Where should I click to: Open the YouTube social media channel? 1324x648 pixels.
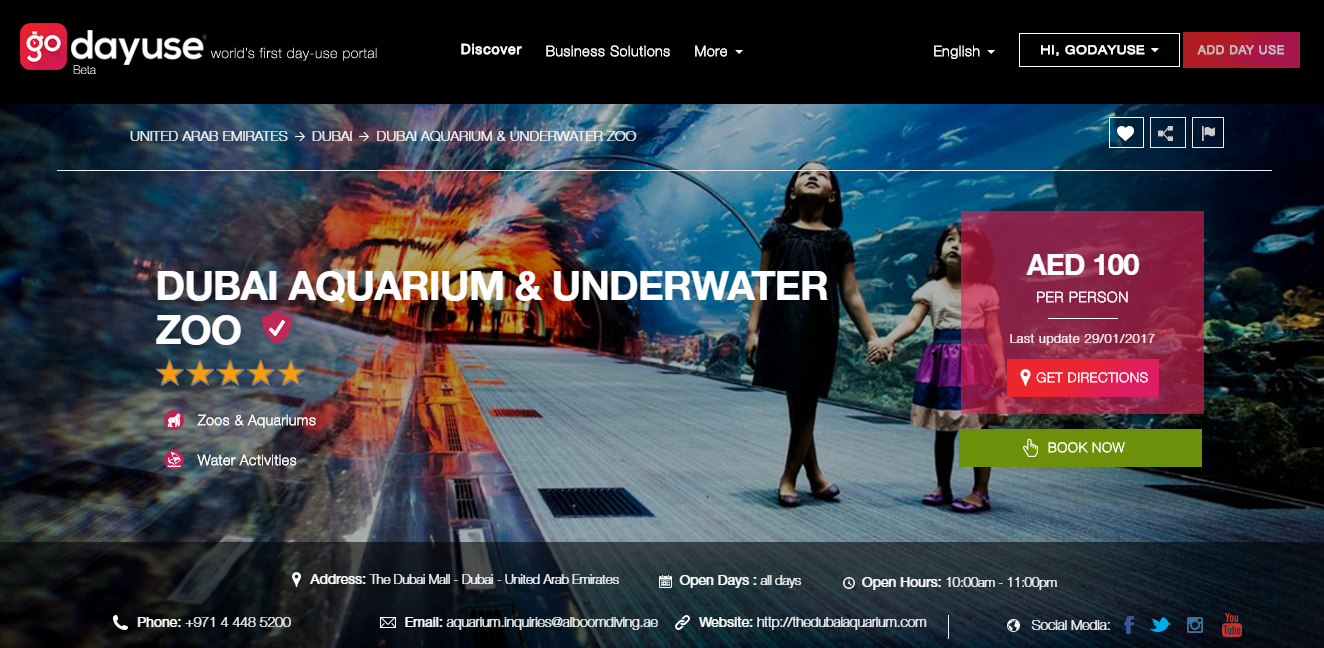click(1232, 625)
